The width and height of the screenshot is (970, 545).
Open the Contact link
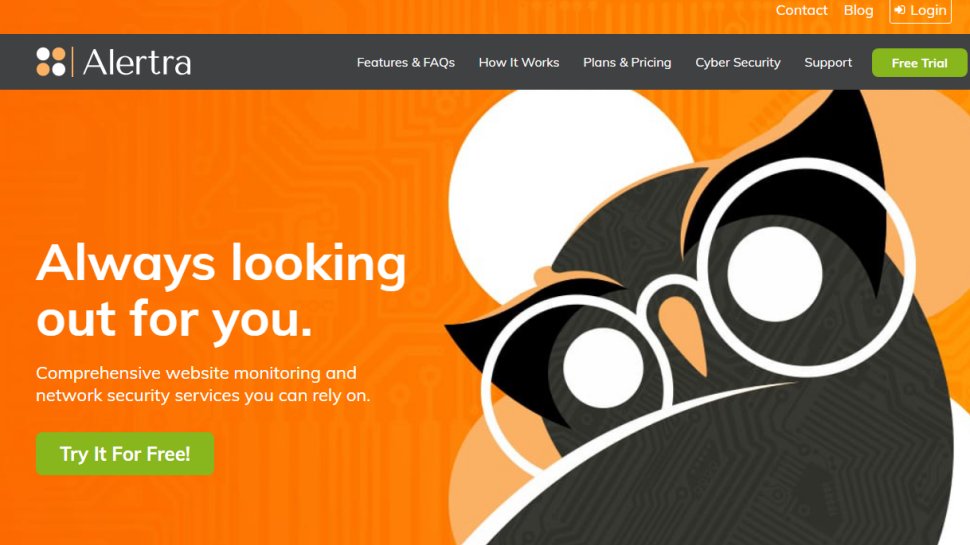tap(801, 10)
